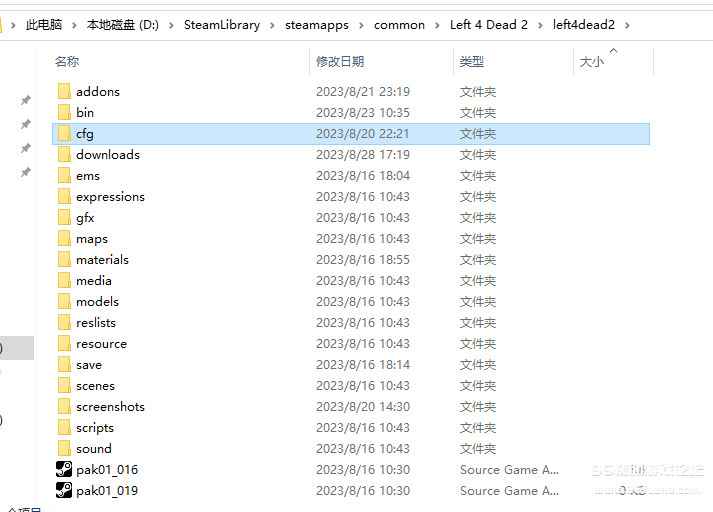
Task: Click the addons folder icon
Action: [64, 91]
